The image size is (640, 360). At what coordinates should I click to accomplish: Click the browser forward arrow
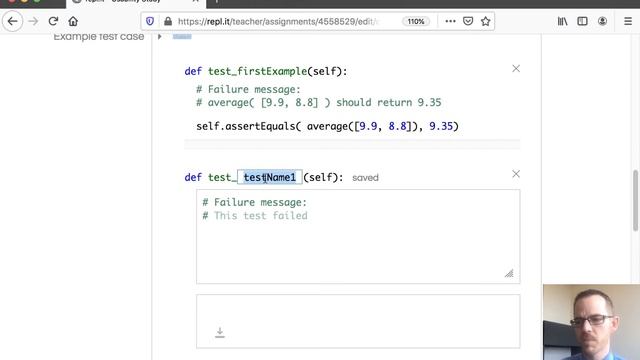click(x=33, y=21)
